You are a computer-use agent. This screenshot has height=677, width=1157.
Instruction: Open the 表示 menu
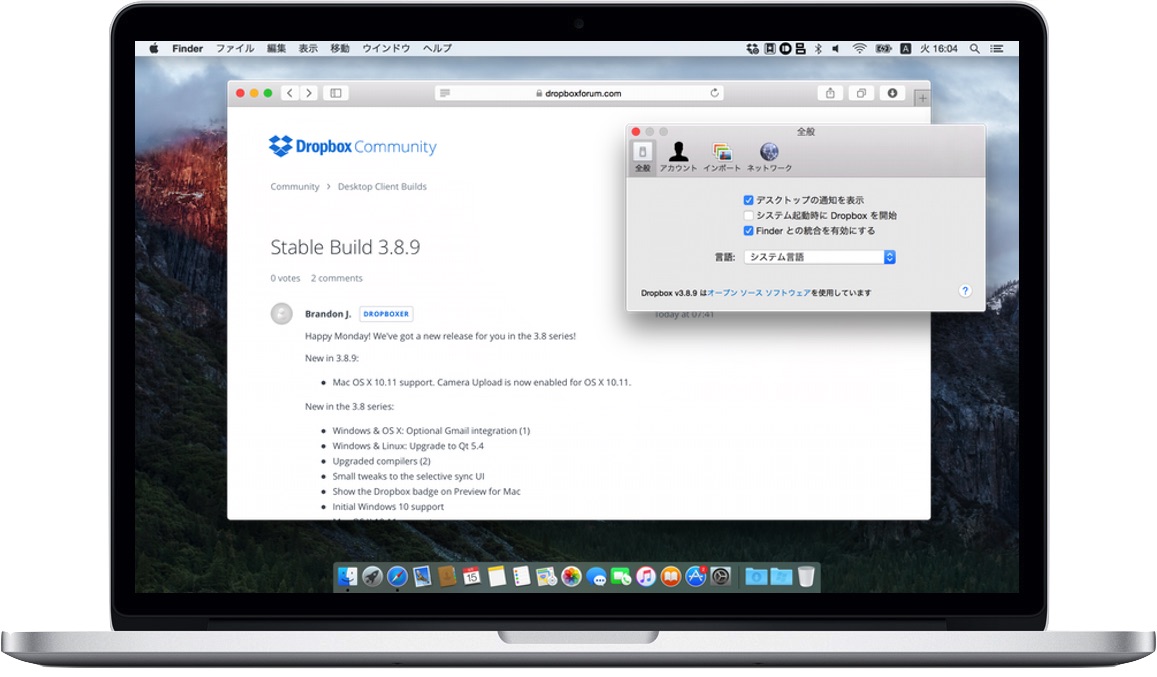(x=308, y=49)
